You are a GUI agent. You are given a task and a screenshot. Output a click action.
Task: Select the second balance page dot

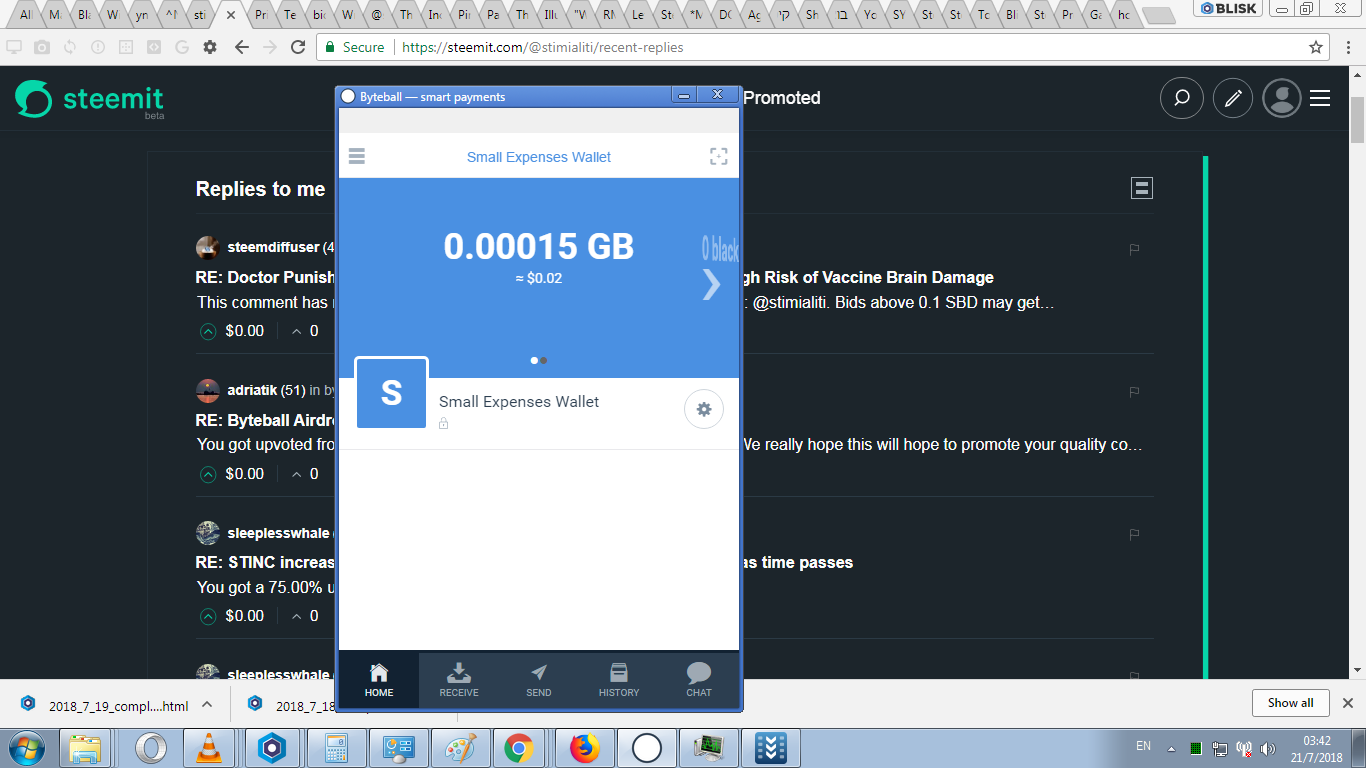coord(543,360)
